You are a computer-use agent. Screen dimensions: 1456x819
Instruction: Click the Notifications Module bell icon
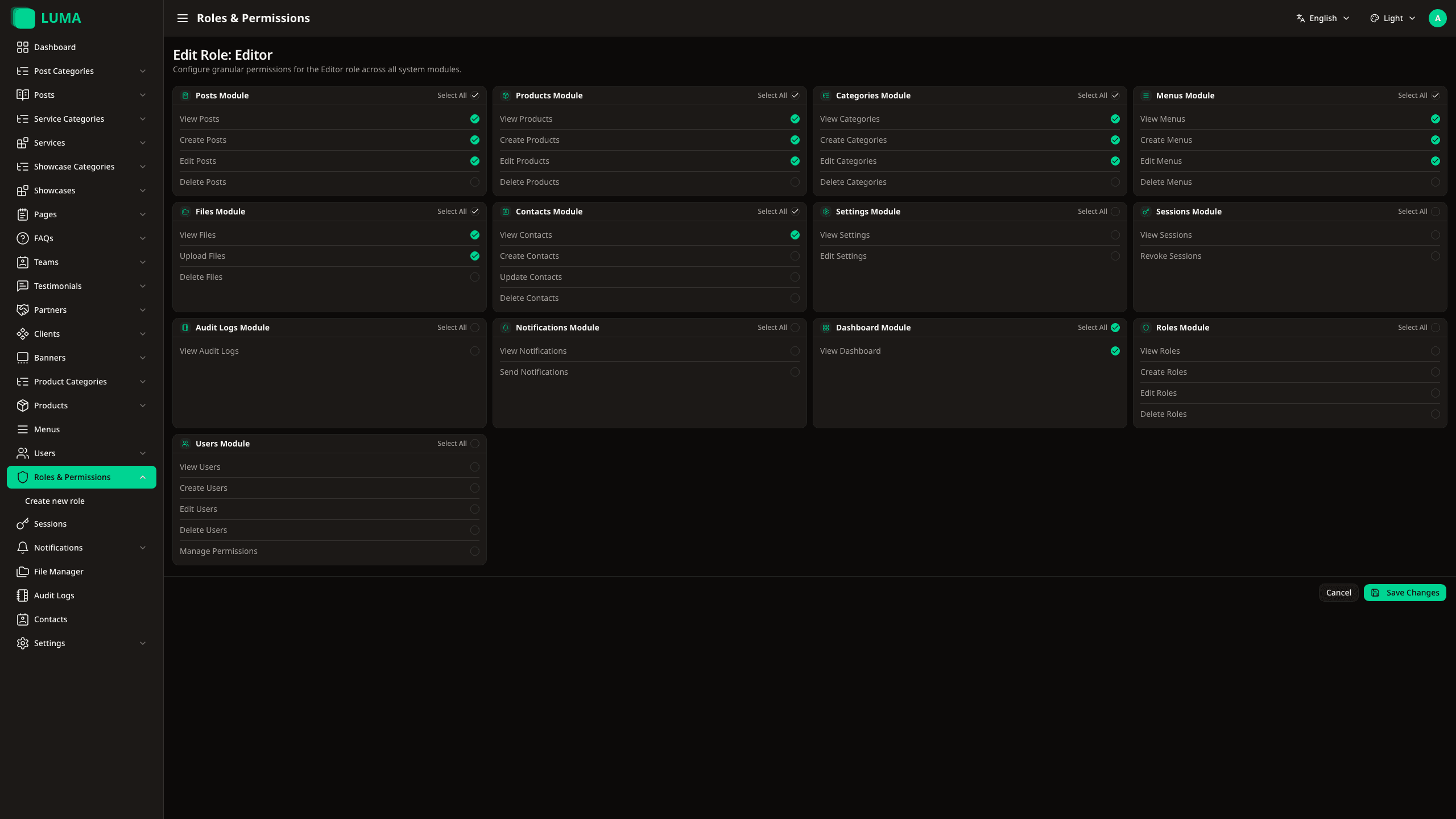click(x=506, y=328)
